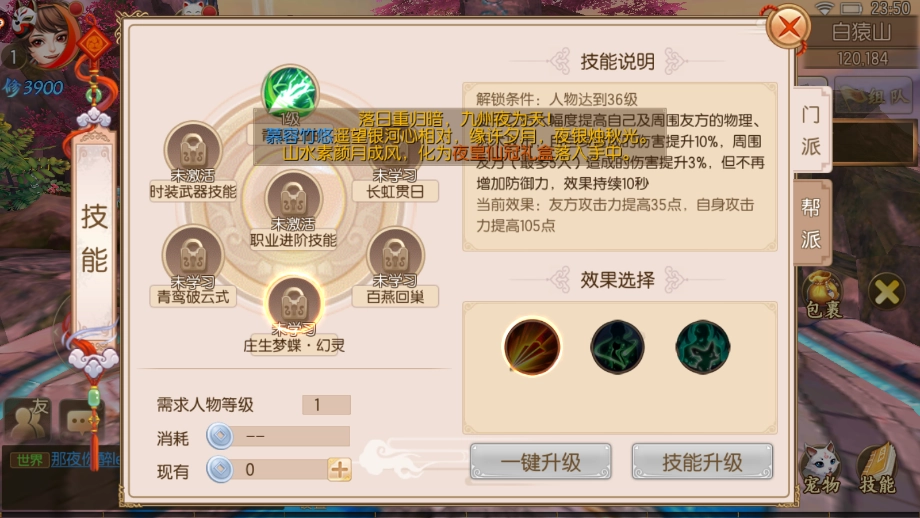Open the locked 职业进阶技能 center skill
Viewport: 920px width, 518px height.
point(294,199)
